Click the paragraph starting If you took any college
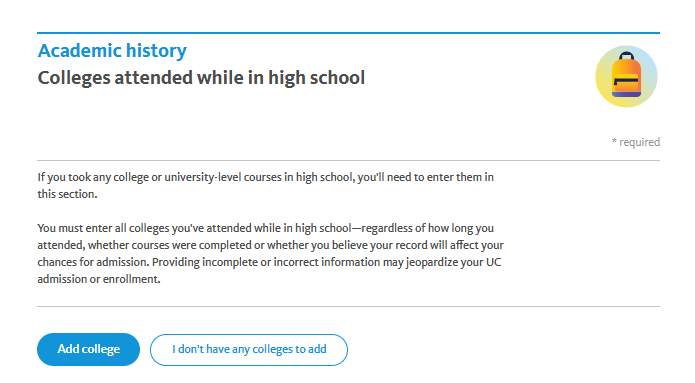 266,185
